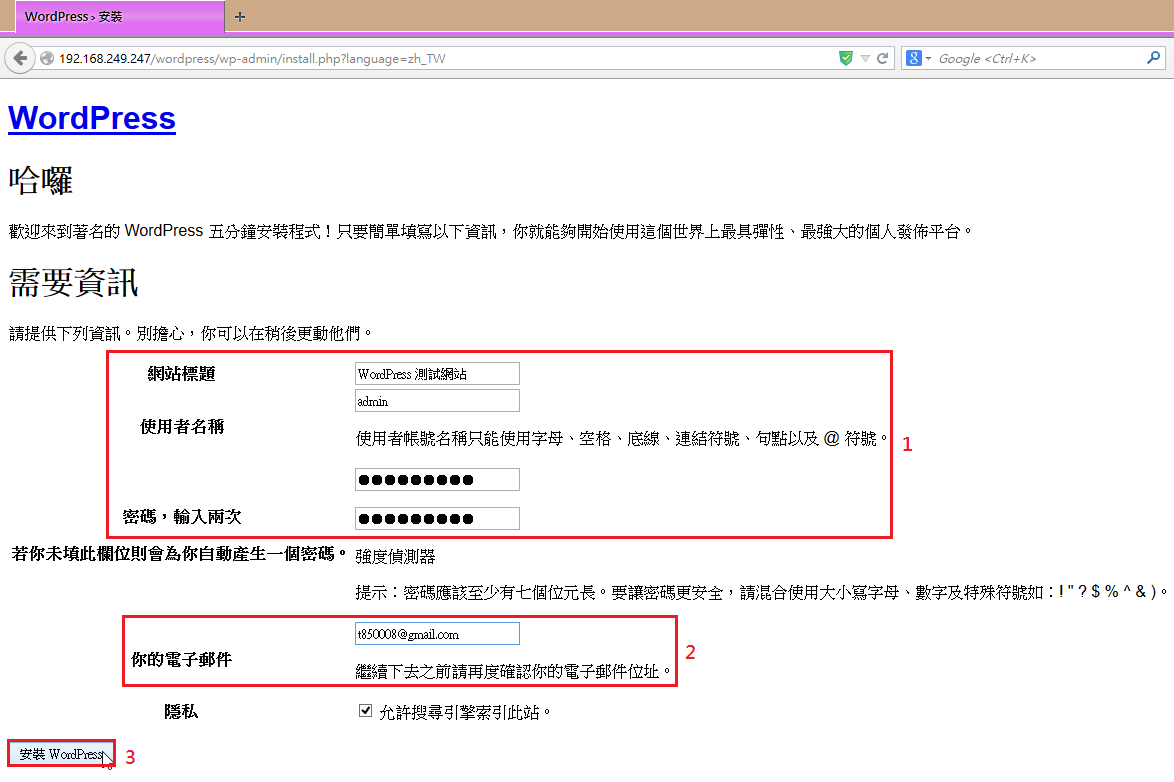Click the first password field
The image size is (1174, 782).
pyautogui.click(x=437, y=479)
